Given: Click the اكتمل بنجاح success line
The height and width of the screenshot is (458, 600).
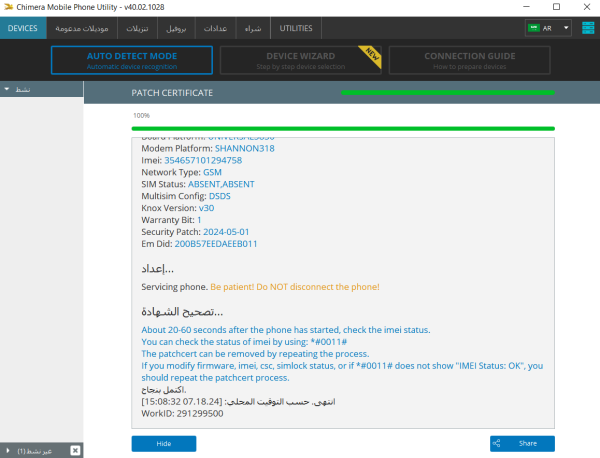Looking at the screenshot, I should (x=164, y=390).
